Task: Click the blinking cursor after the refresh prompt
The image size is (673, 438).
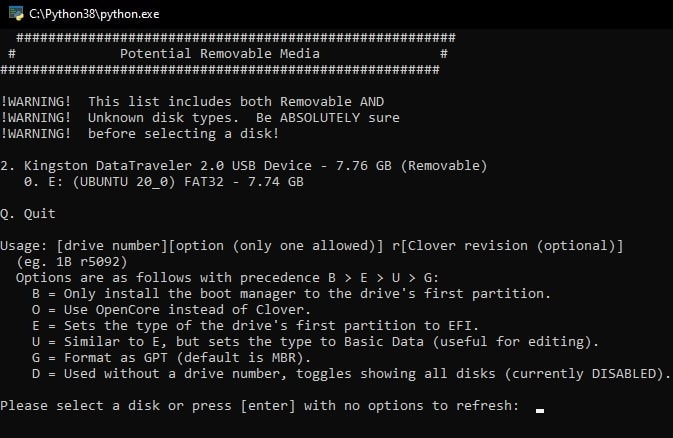Action: (540, 411)
